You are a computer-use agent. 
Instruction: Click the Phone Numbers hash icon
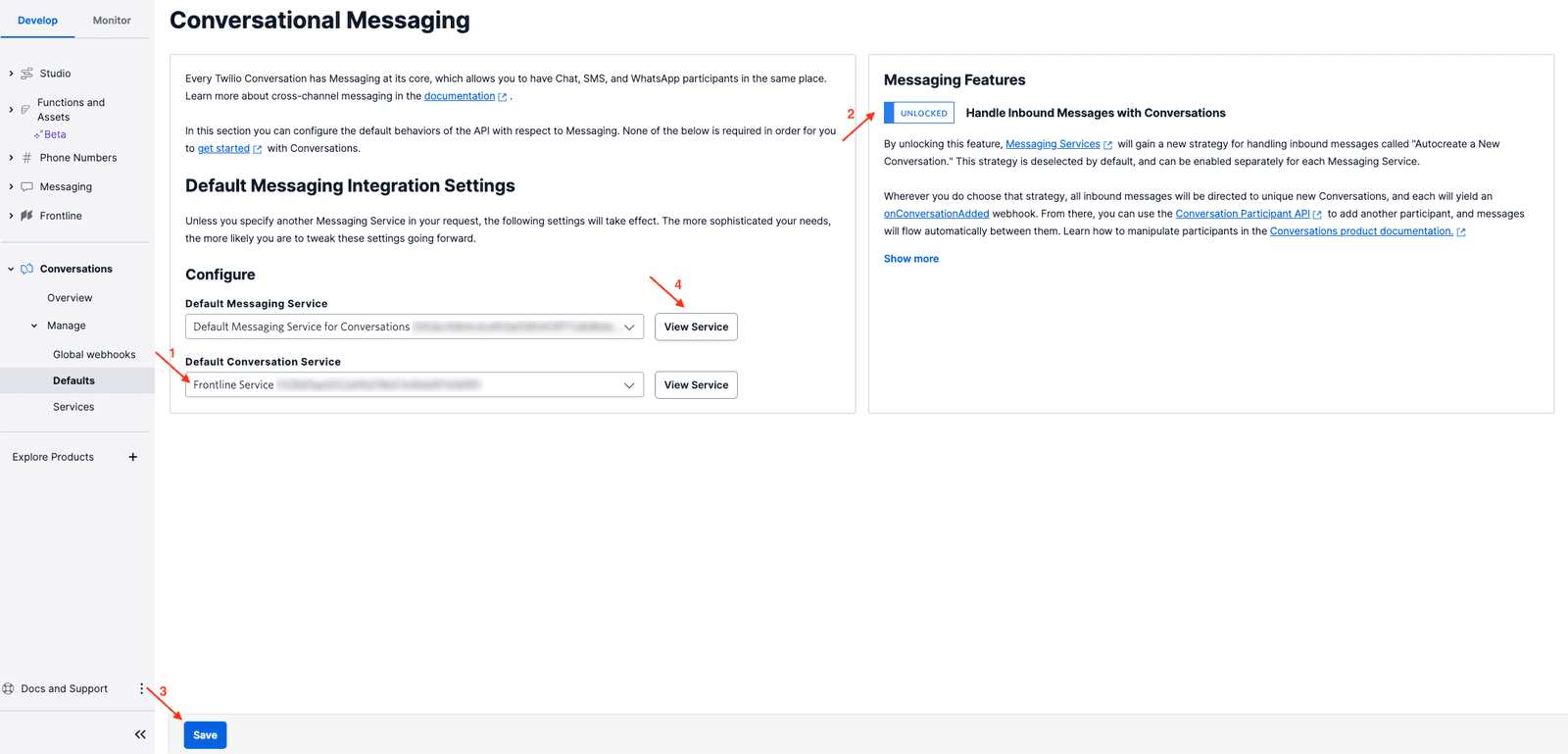[x=27, y=158]
